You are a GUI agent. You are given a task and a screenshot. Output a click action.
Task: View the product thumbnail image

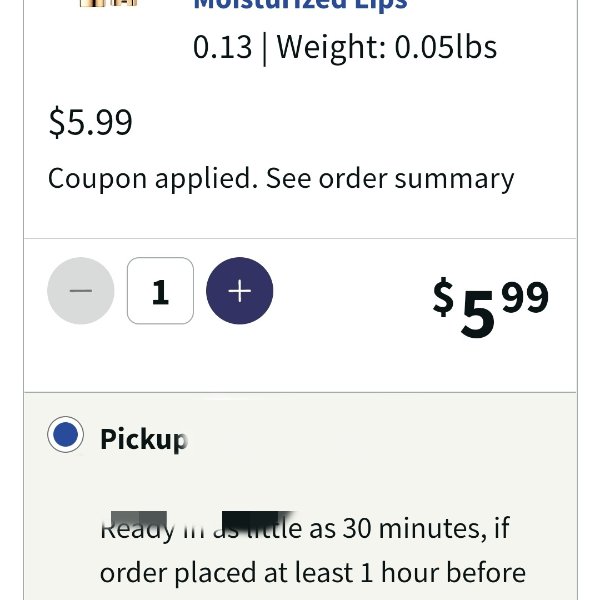coord(108,3)
